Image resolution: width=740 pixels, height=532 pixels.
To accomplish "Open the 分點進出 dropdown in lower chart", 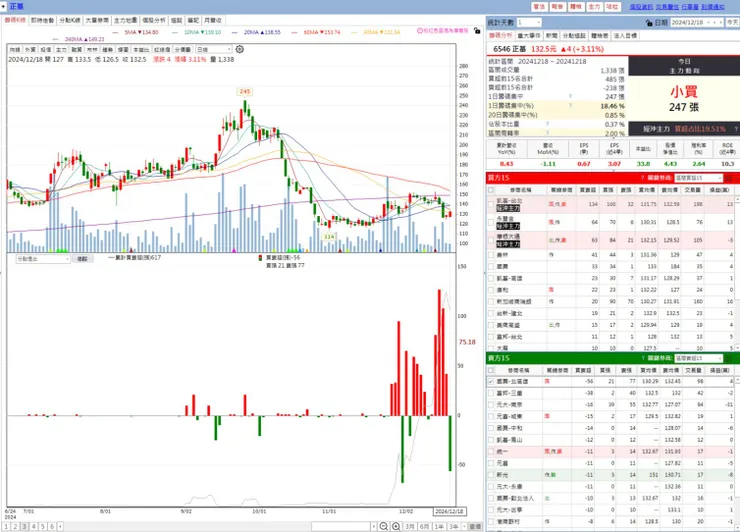I will 43,259.
